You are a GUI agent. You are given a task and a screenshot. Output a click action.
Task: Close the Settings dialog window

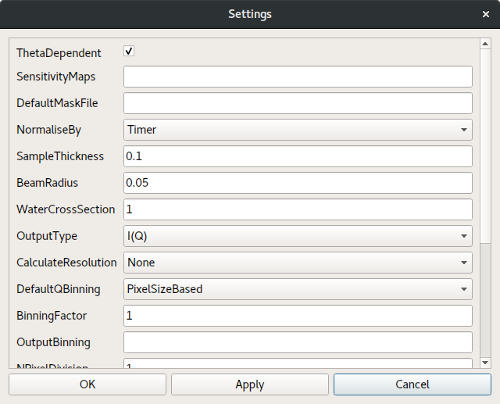[x=486, y=14]
